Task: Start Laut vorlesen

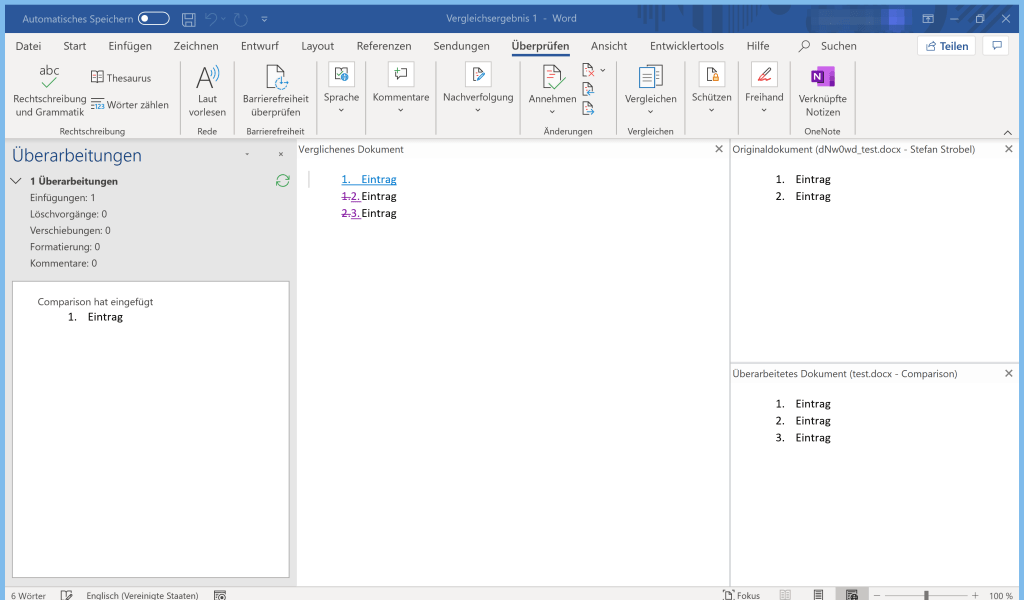Action: coord(207,88)
